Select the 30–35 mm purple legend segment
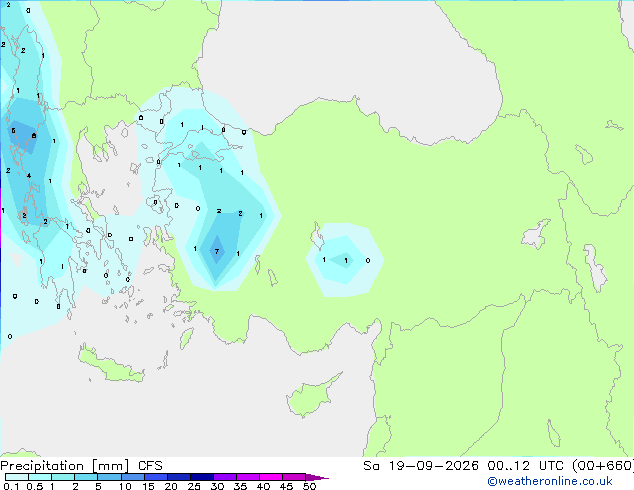634x490 pixels. (x=225, y=477)
